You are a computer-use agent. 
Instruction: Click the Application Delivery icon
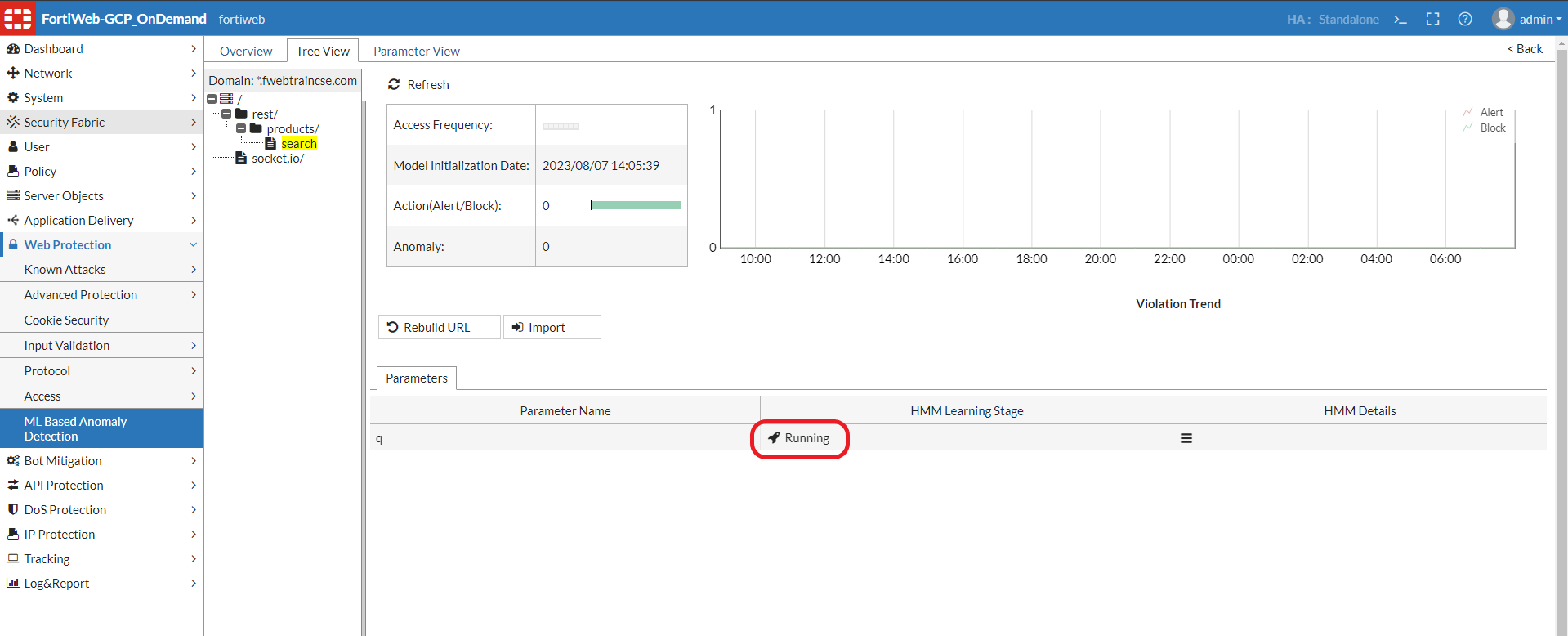[13, 221]
